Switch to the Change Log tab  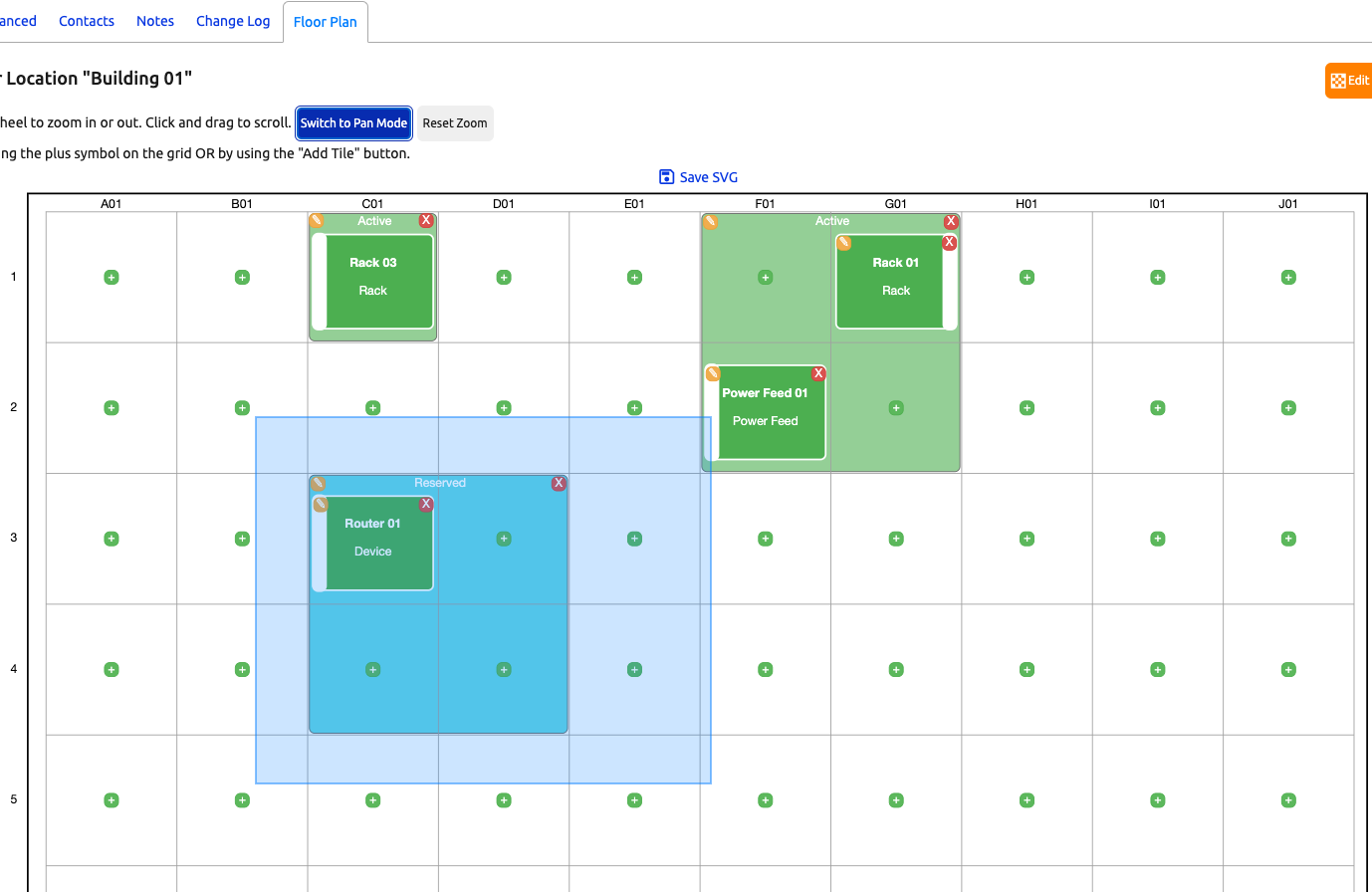click(232, 20)
